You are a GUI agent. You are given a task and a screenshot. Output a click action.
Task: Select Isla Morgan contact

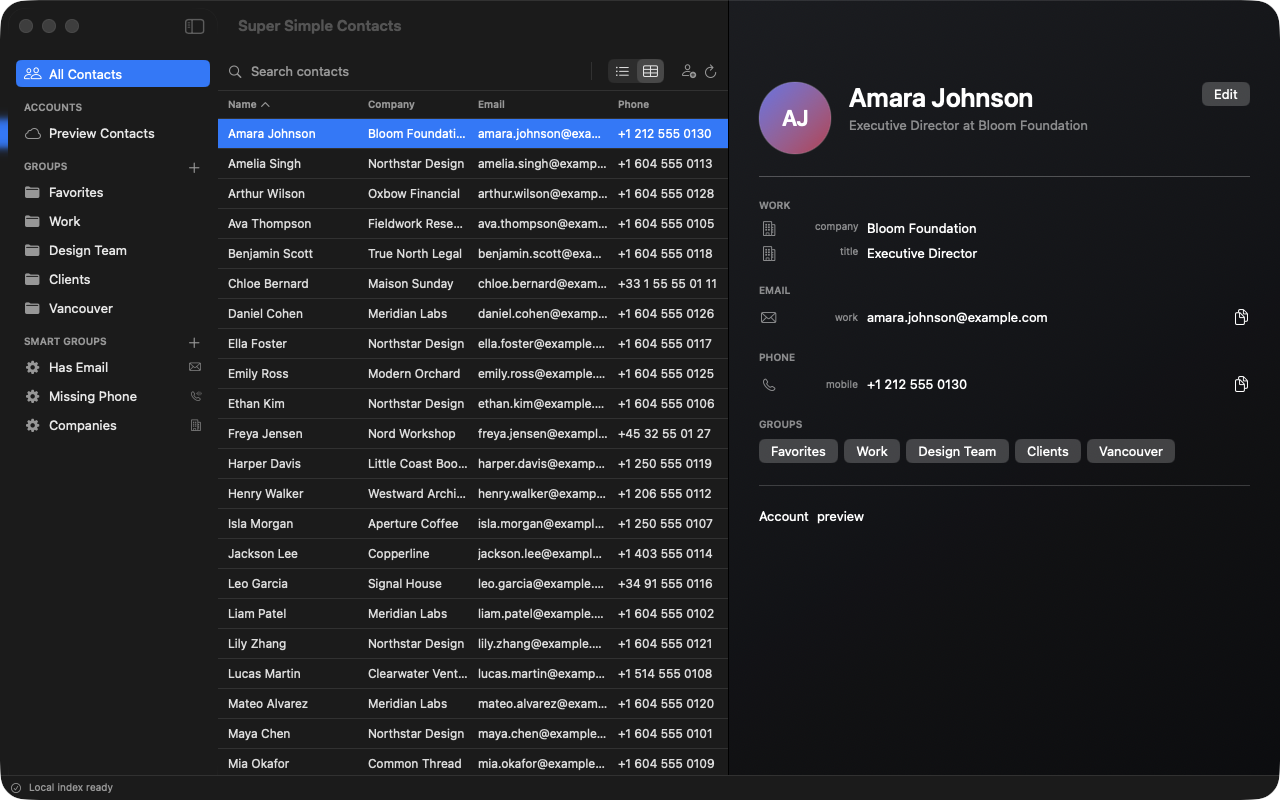pyautogui.click(x=473, y=524)
